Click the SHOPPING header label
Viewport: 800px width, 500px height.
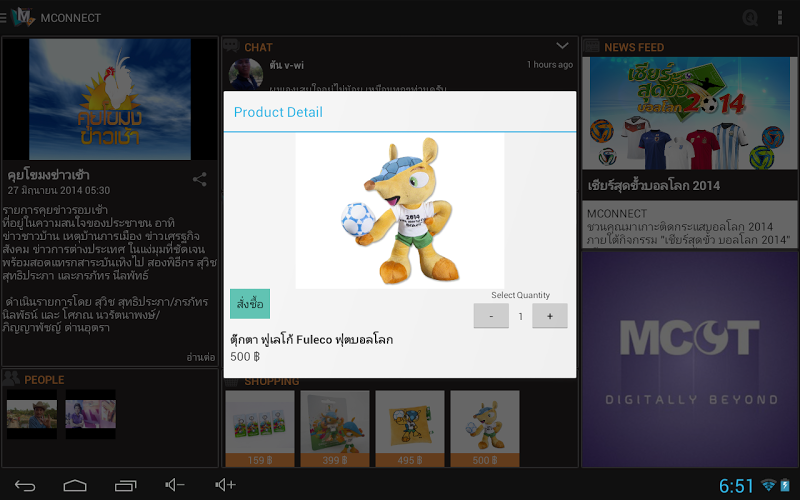[x=271, y=382]
